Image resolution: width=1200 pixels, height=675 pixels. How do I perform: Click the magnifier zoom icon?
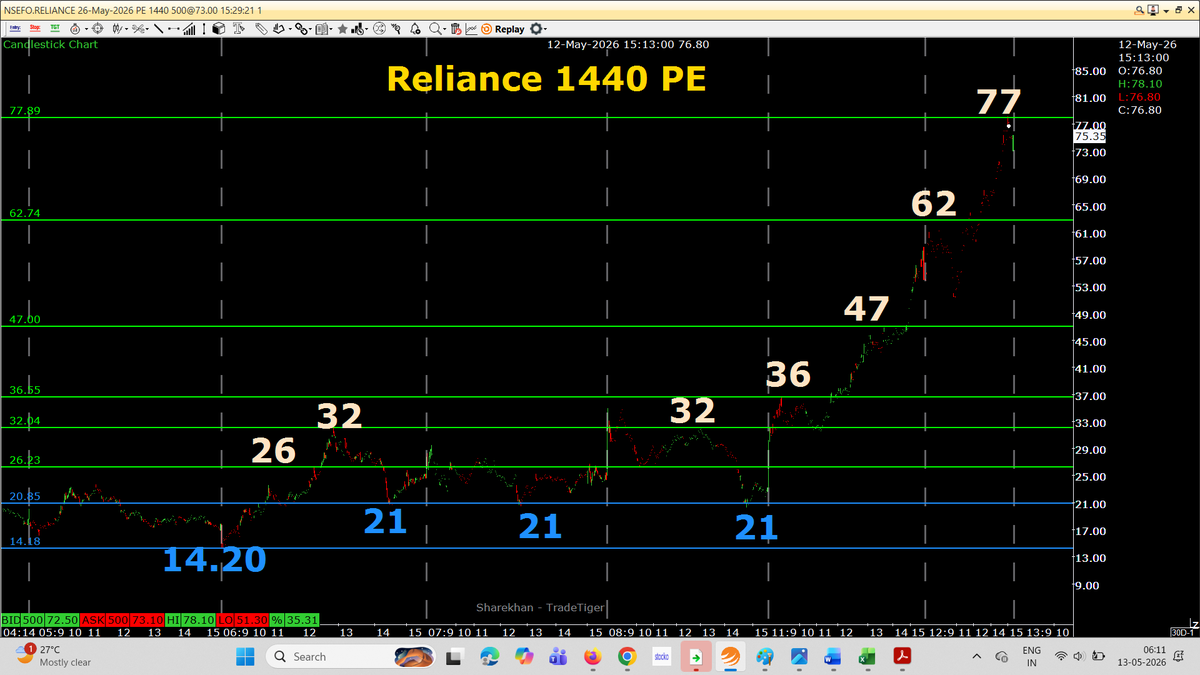pos(435,29)
